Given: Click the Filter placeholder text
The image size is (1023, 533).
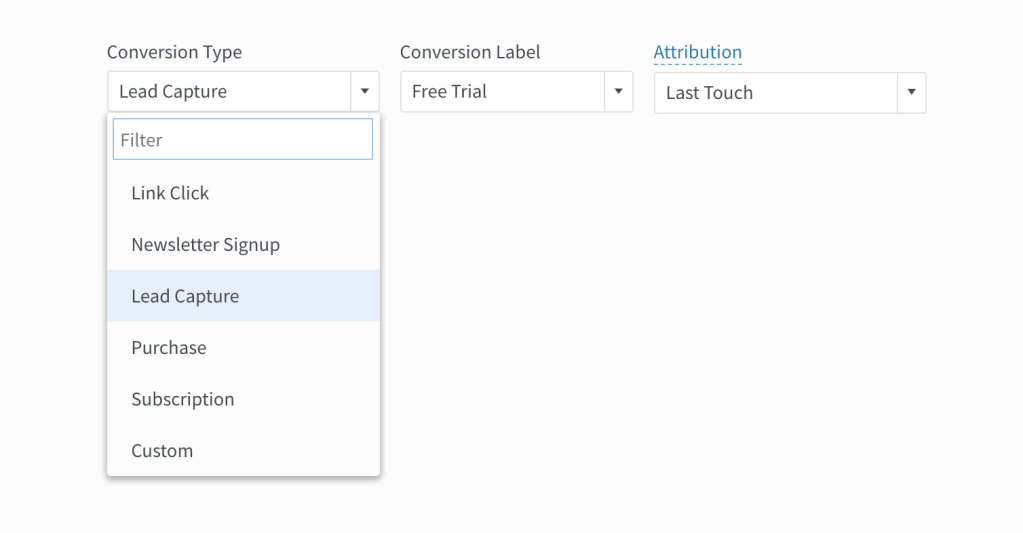Looking at the screenshot, I should coord(141,140).
